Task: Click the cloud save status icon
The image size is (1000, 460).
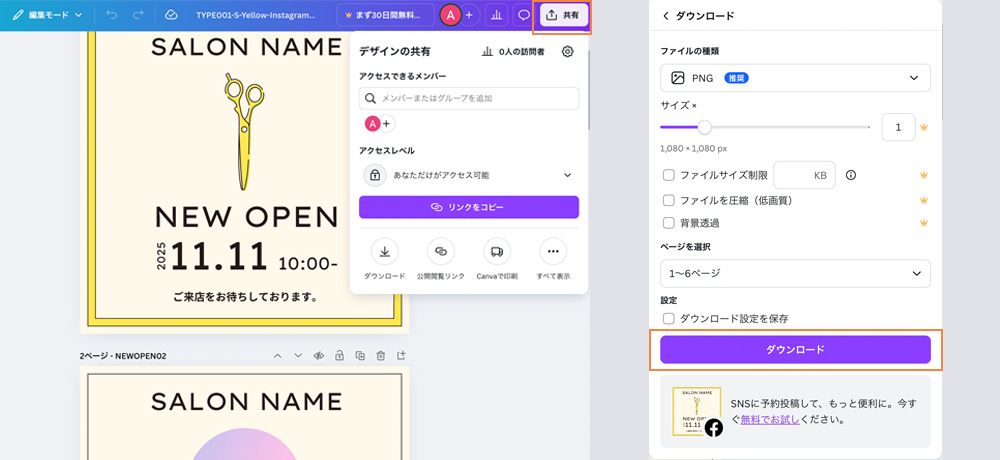Action: coord(171,15)
